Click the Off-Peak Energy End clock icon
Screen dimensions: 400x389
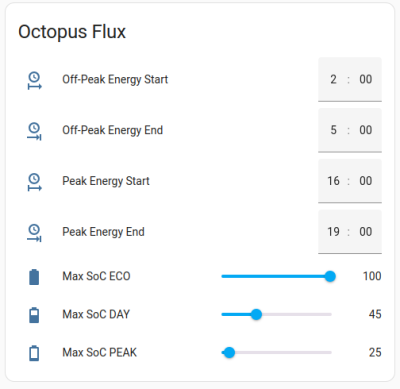pyautogui.click(x=34, y=131)
